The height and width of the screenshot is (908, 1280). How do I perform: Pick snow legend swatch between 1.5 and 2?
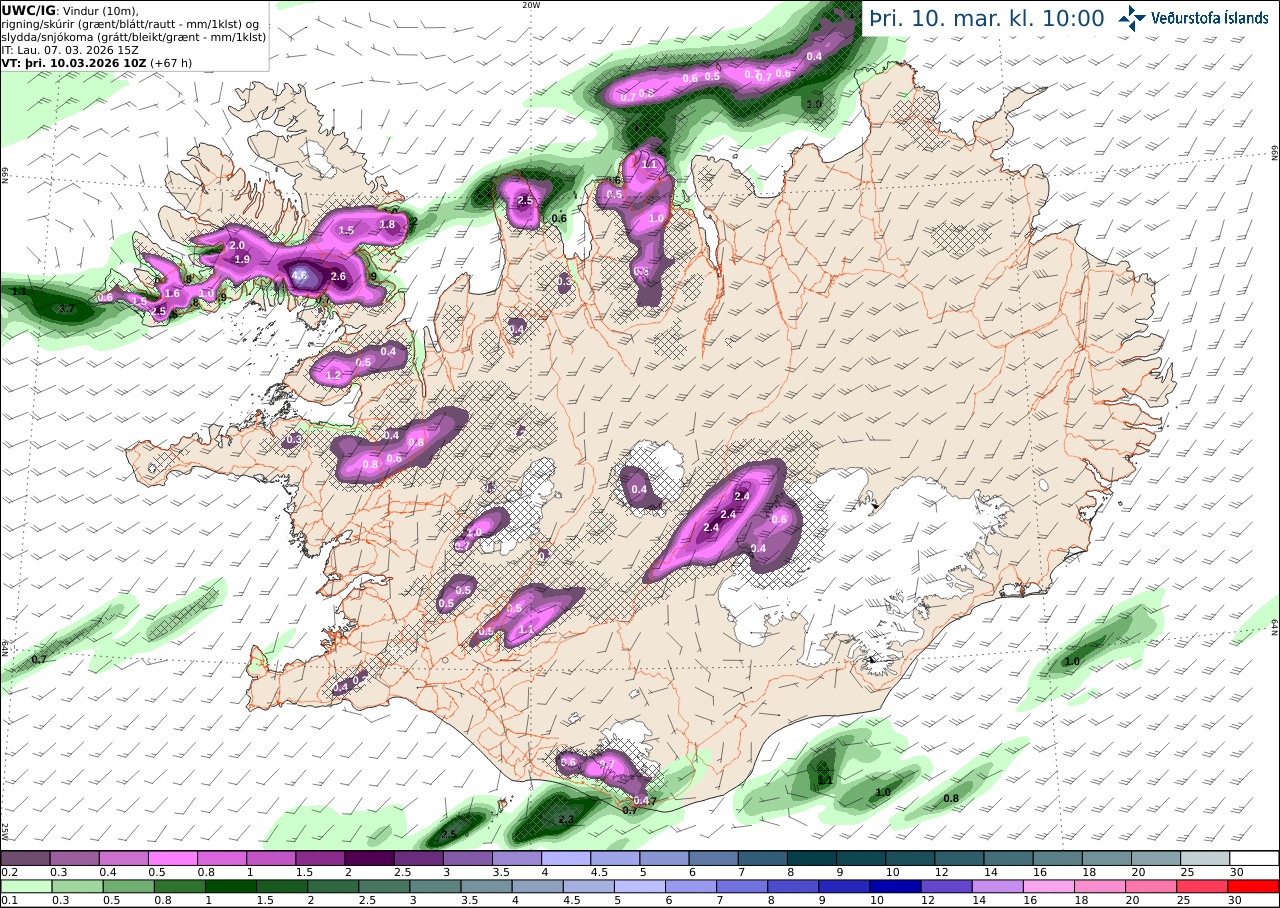(320, 858)
